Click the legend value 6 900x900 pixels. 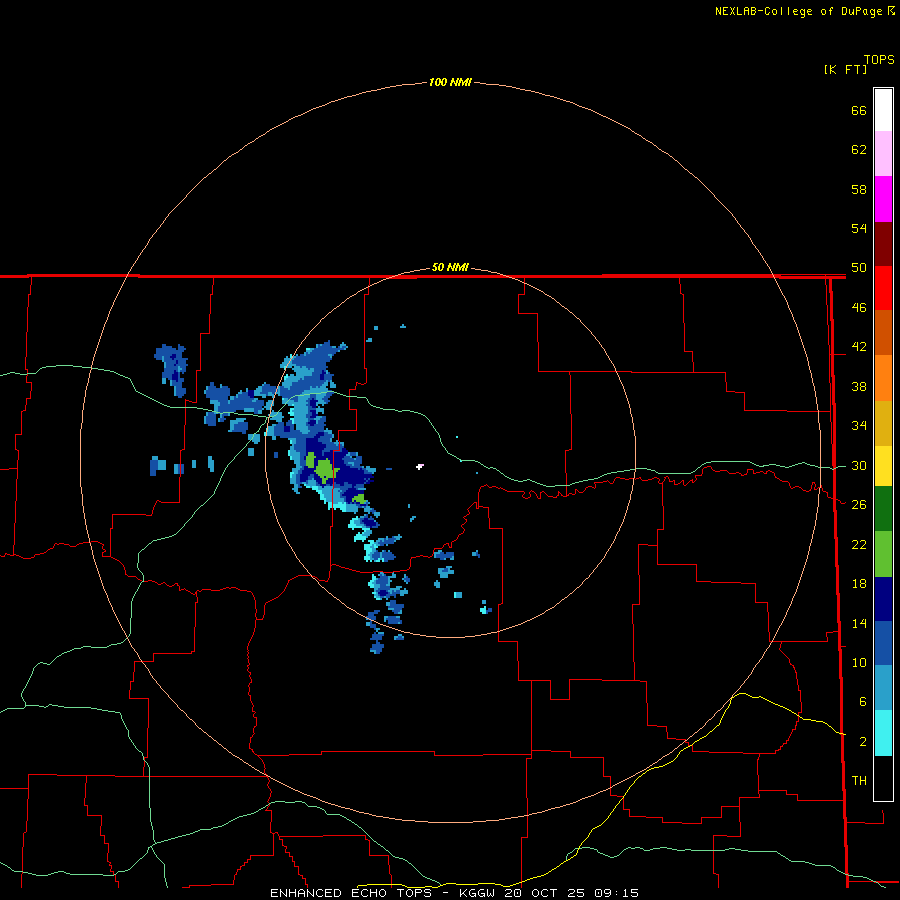coord(862,702)
